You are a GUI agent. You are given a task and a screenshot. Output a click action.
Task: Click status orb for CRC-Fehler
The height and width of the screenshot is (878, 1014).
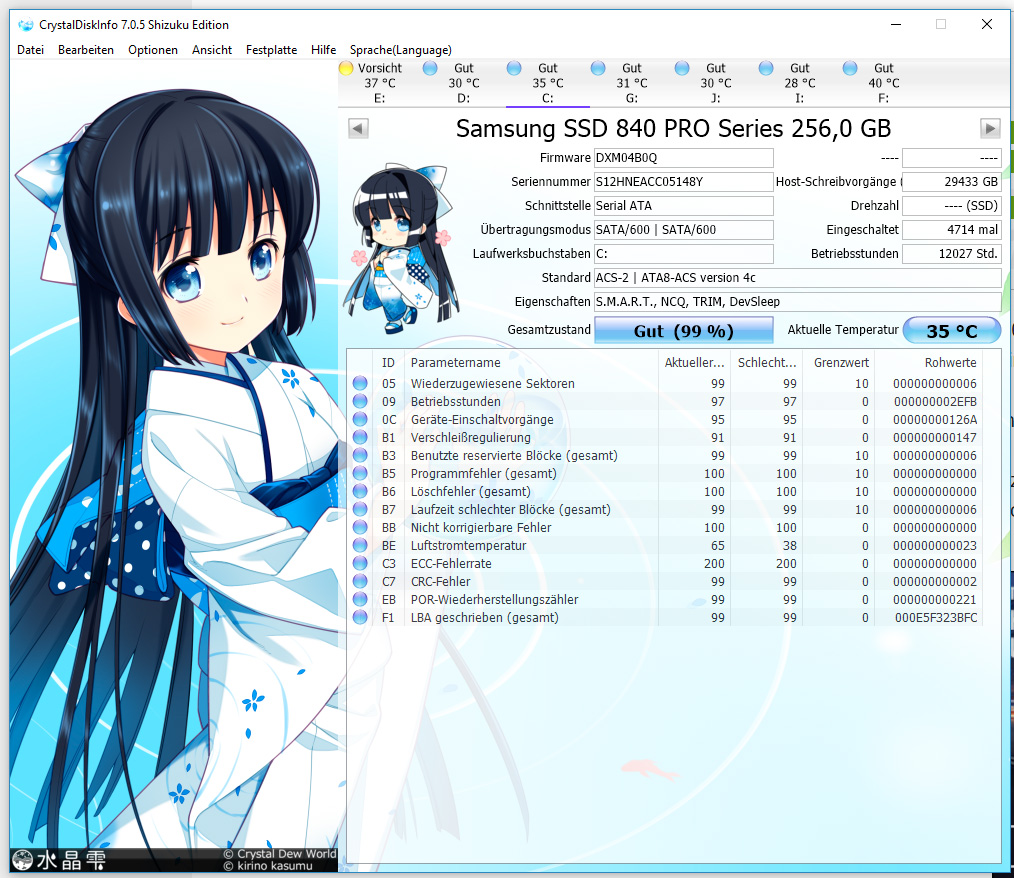pos(360,581)
